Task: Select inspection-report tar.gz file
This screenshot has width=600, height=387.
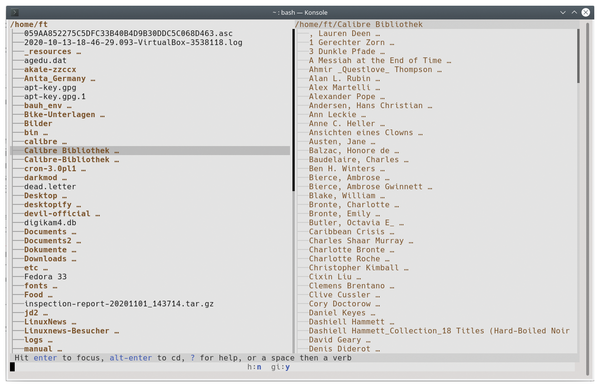Action: tap(119, 304)
